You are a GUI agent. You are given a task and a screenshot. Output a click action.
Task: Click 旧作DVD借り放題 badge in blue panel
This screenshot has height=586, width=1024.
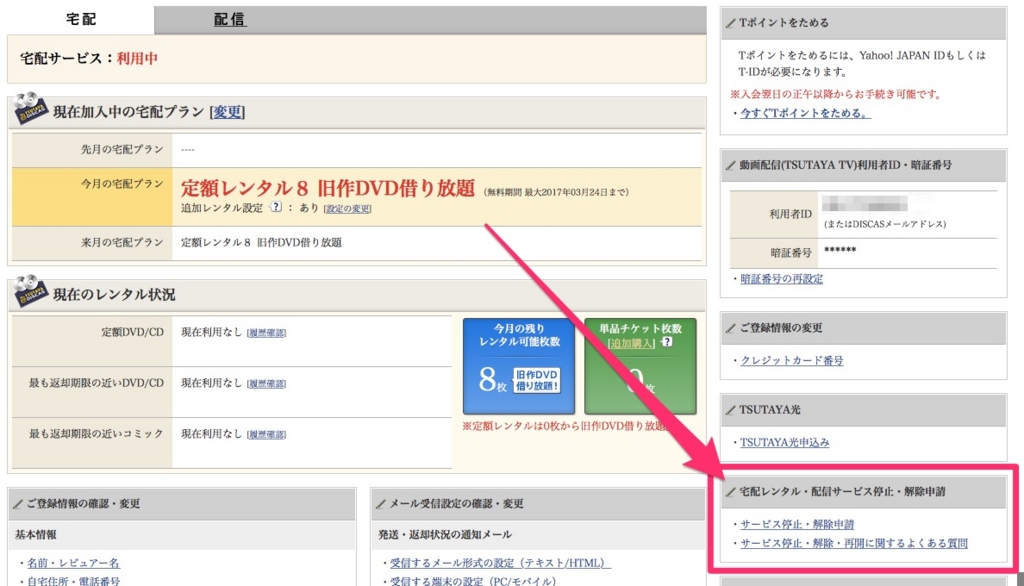tap(536, 380)
